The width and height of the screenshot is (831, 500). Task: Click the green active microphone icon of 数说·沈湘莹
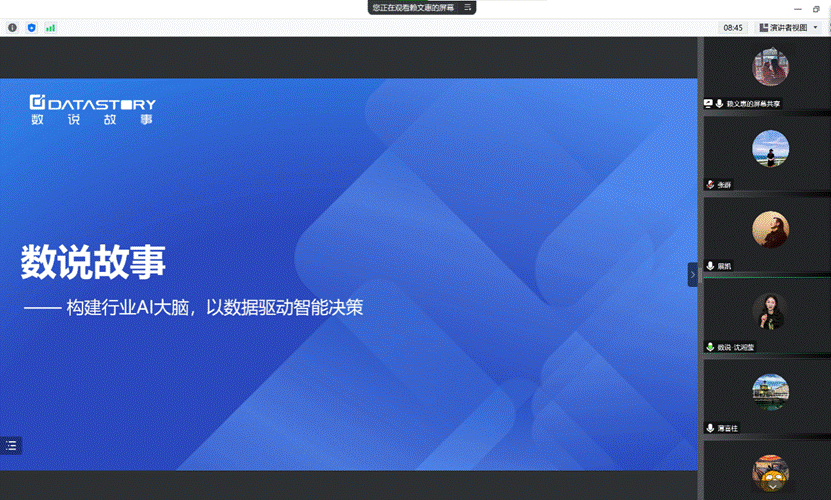[x=710, y=347]
